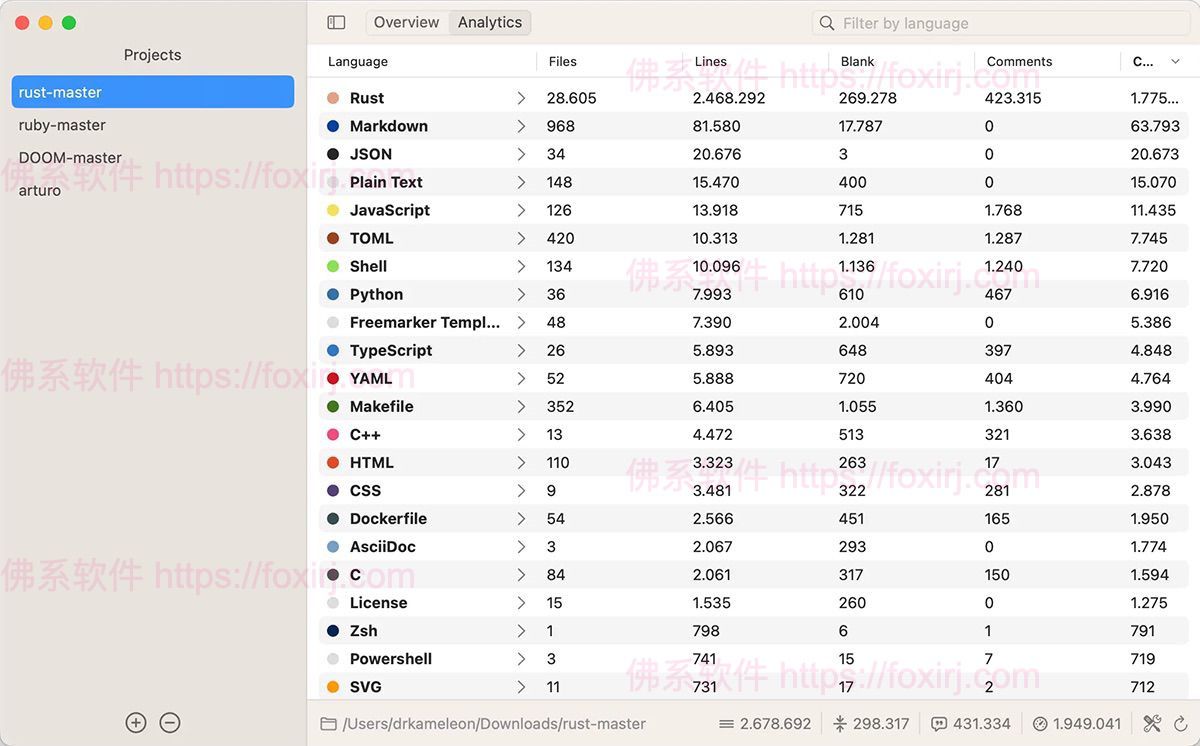Click the folder icon beside project path
The height and width of the screenshot is (746, 1200).
tap(328, 723)
